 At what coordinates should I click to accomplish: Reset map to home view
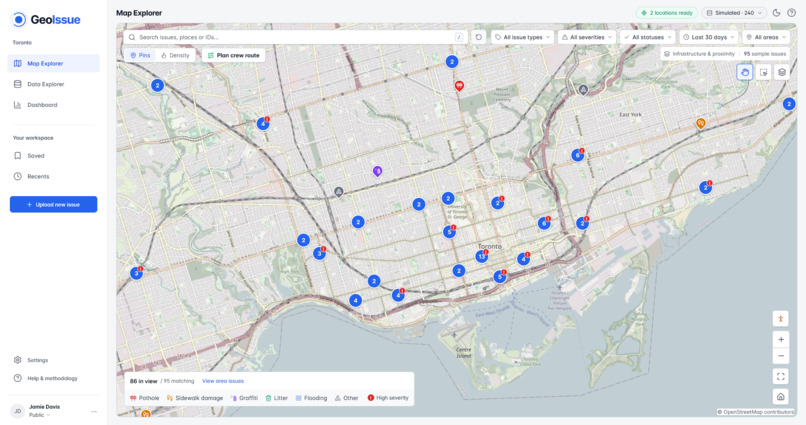781,396
